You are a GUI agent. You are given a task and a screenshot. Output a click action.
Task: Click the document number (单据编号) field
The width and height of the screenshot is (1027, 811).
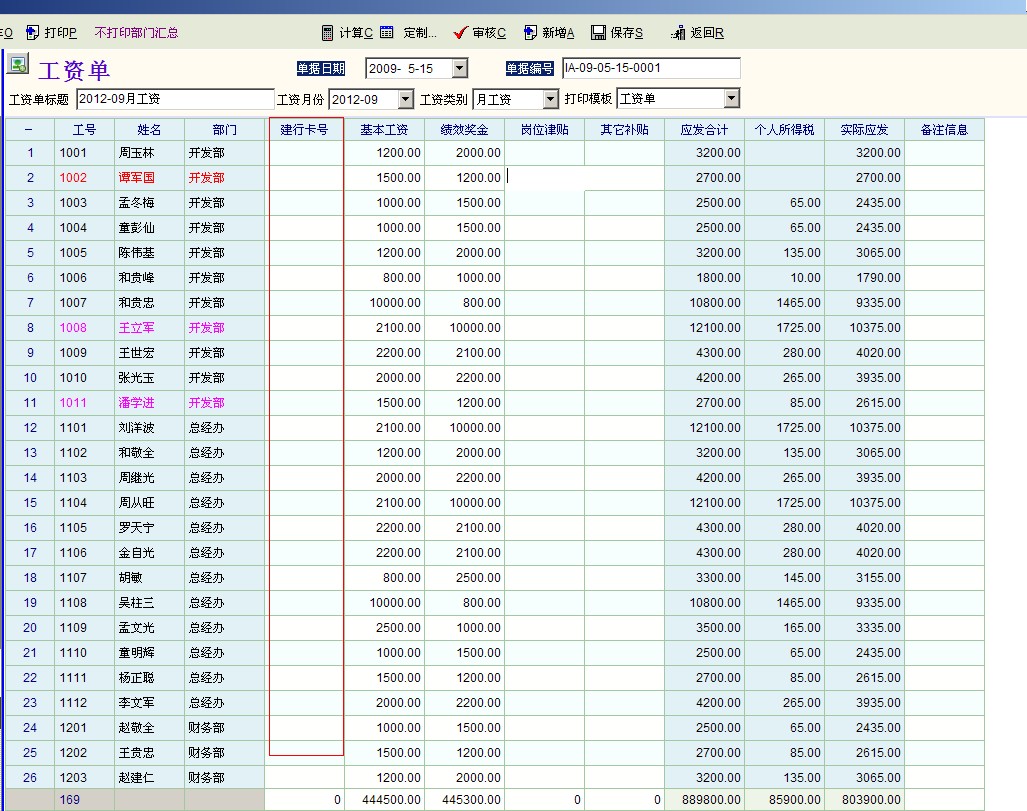tap(650, 68)
